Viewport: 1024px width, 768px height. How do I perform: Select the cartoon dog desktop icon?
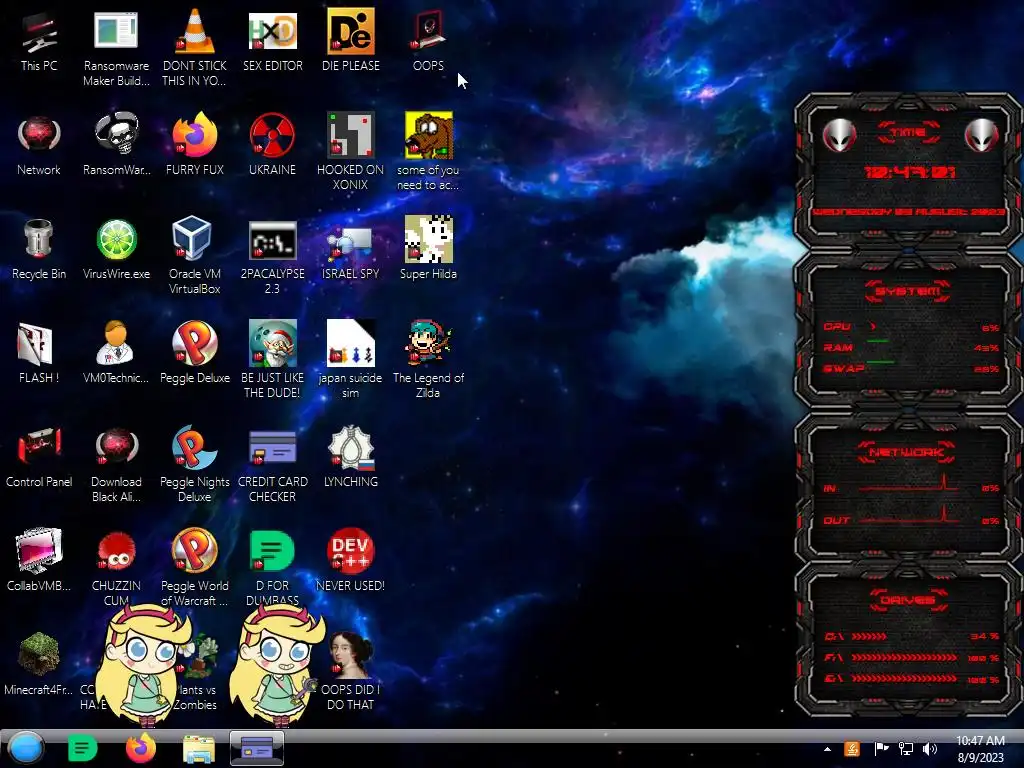[x=428, y=135]
